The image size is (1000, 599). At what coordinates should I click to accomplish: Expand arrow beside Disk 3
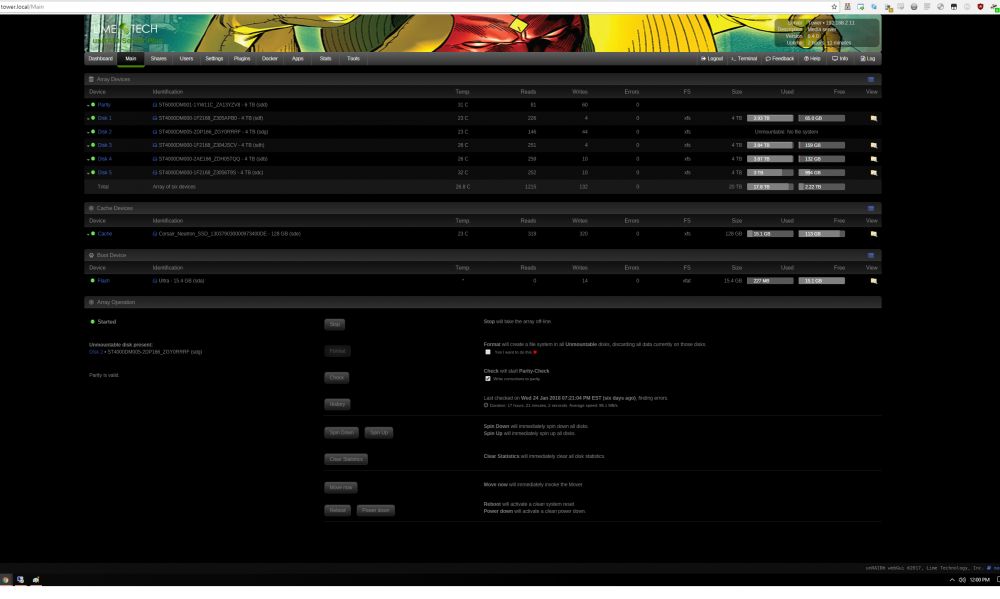(88, 145)
